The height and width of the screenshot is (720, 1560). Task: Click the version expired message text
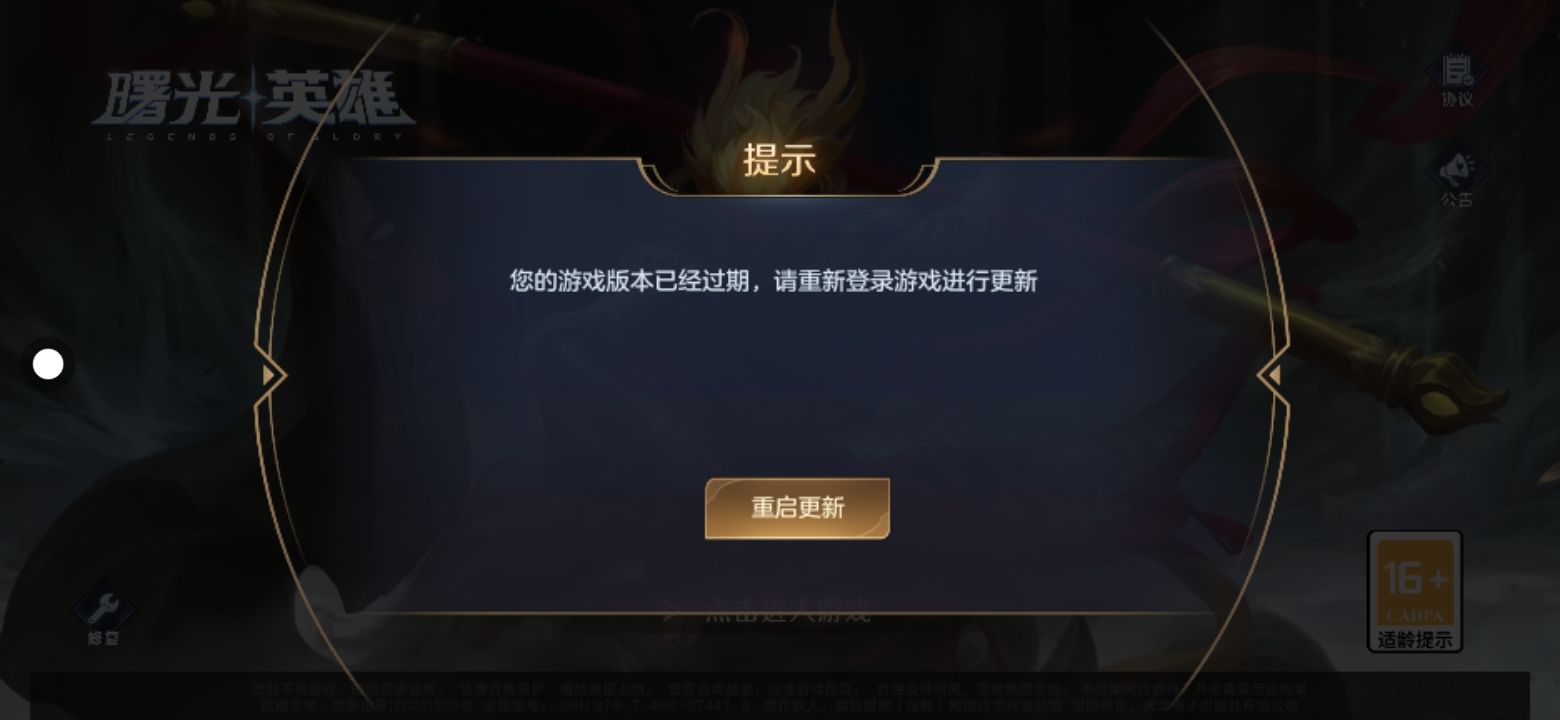point(774,281)
